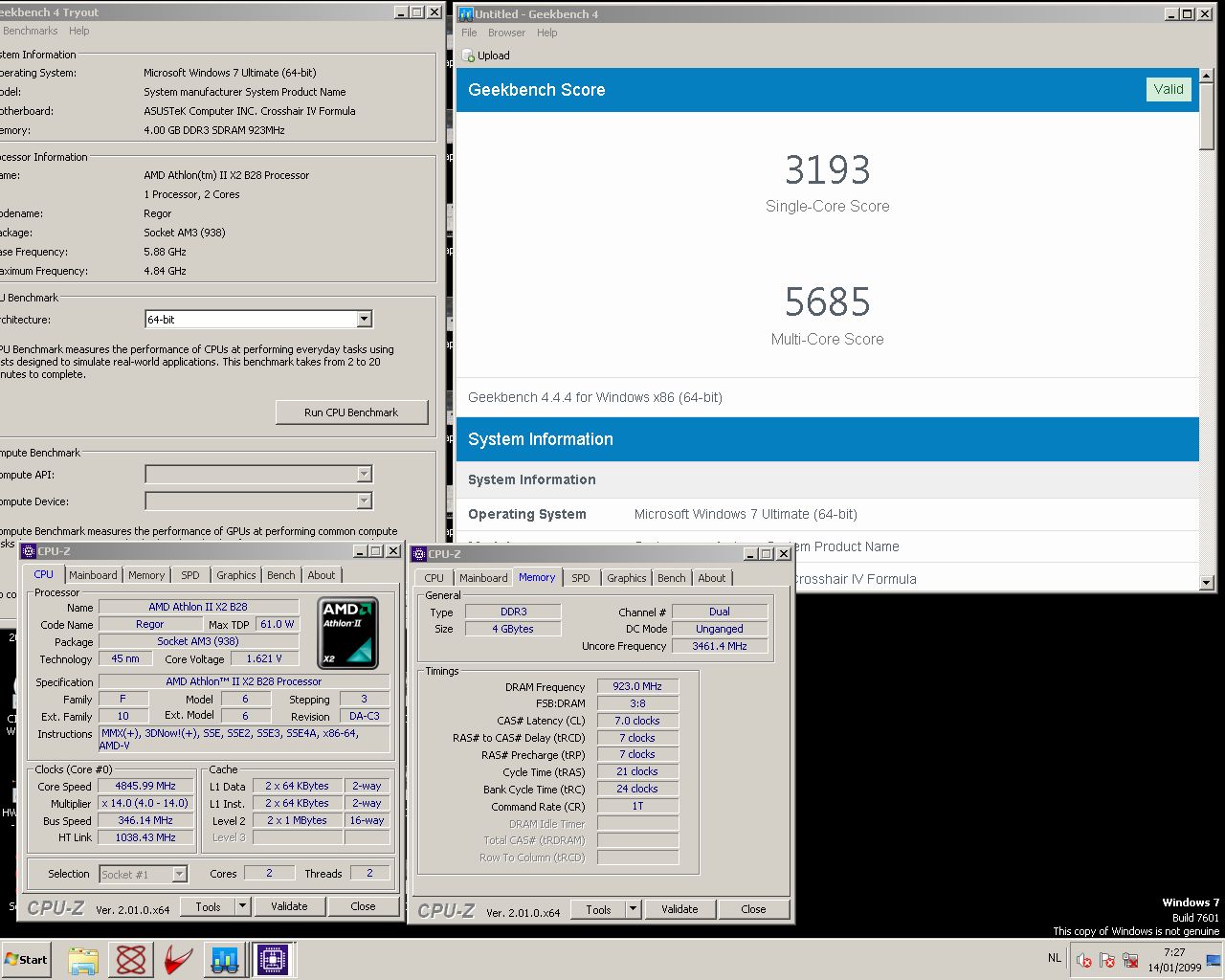The height and width of the screenshot is (980, 1225).
Task: Click the network tray icon
Action: (1130, 960)
